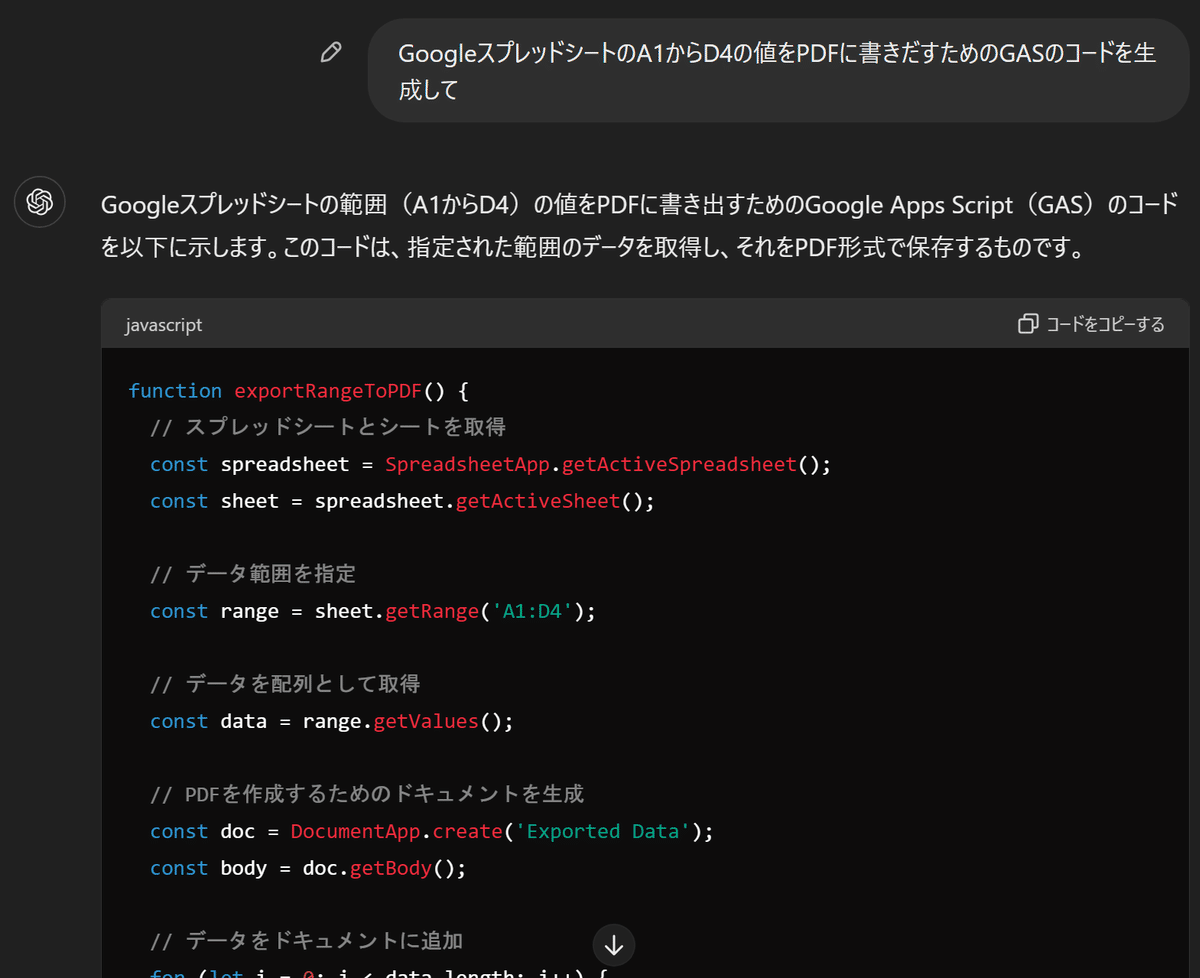The width and height of the screenshot is (1200, 978).
Task: Click the copy code button (コードをコピーする)
Action: point(1091,324)
